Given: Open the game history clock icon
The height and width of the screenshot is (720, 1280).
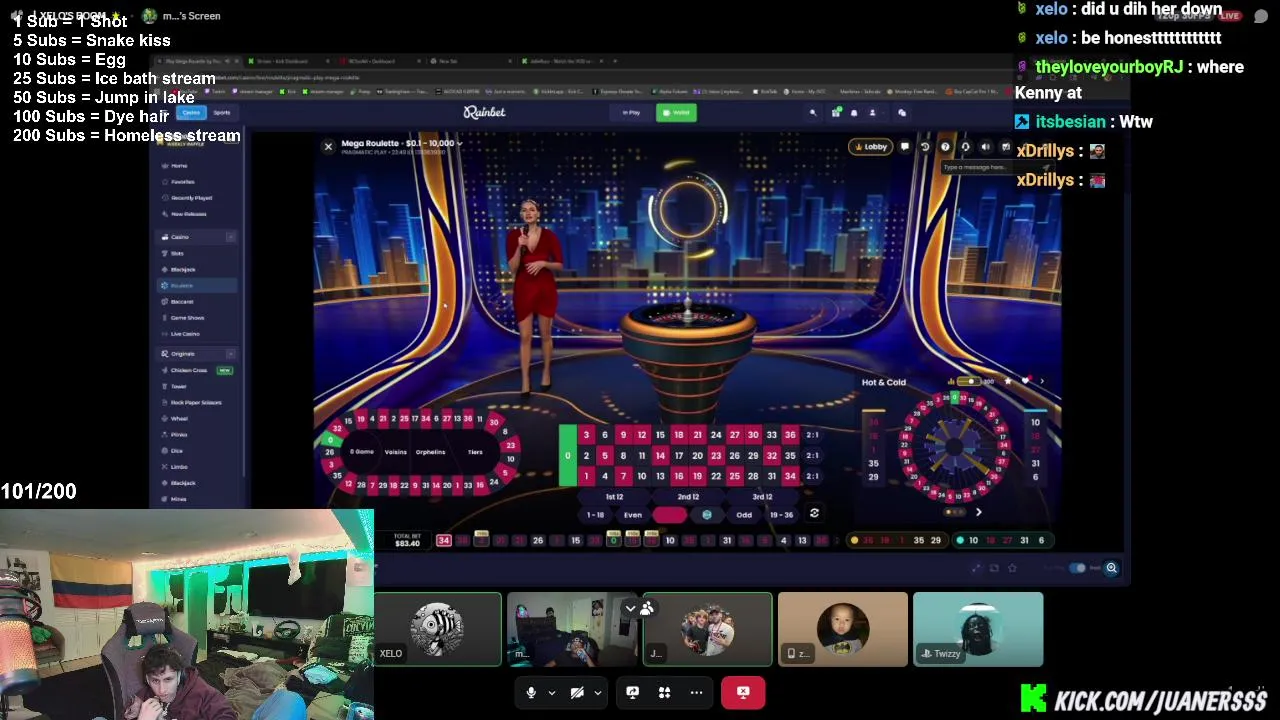Looking at the screenshot, I should pyautogui.click(x=925, y=147).
